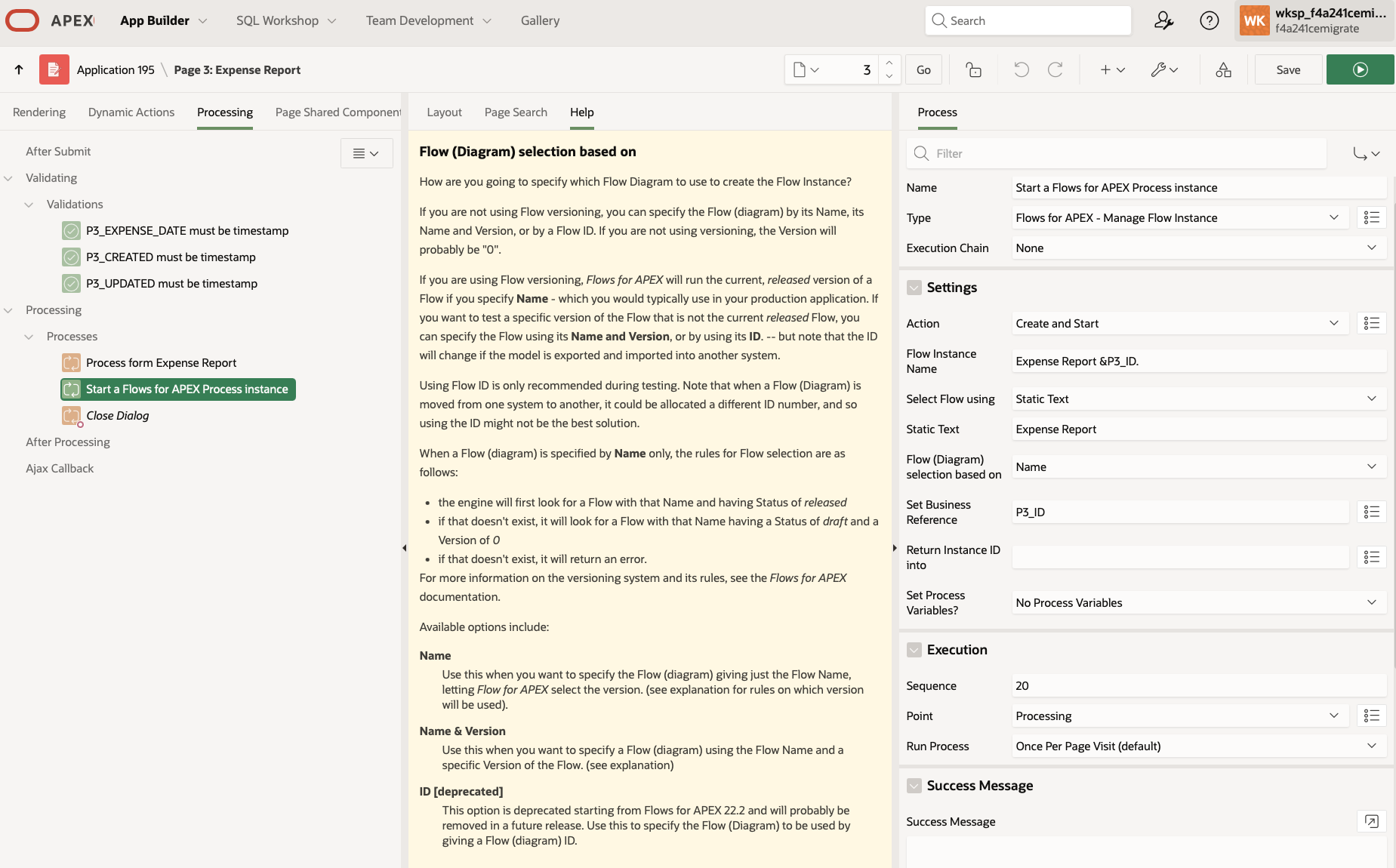Run the application with the green play button
Screen dimensions: 1396x868
(1360, 69)
